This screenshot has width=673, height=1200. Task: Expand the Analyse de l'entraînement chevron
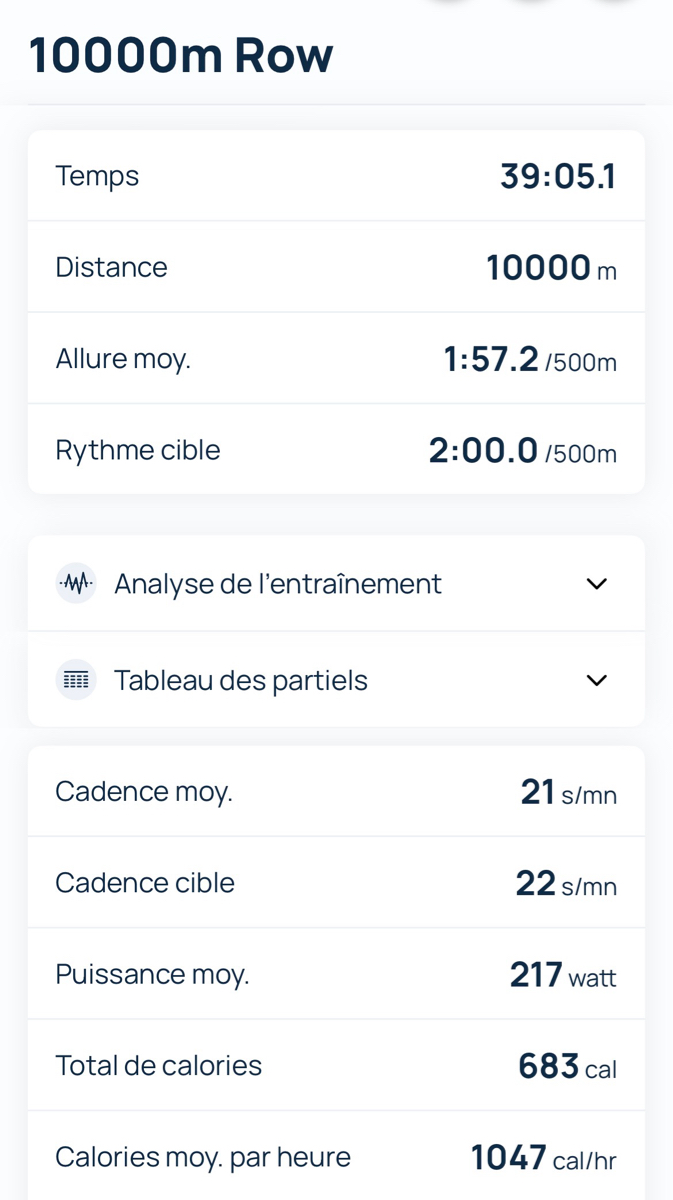point(596,583)
